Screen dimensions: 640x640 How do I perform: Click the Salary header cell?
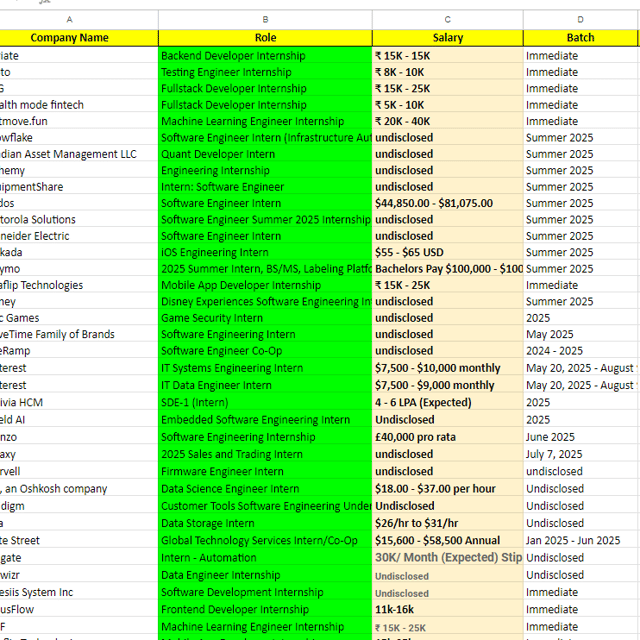[x=448, y=38]
